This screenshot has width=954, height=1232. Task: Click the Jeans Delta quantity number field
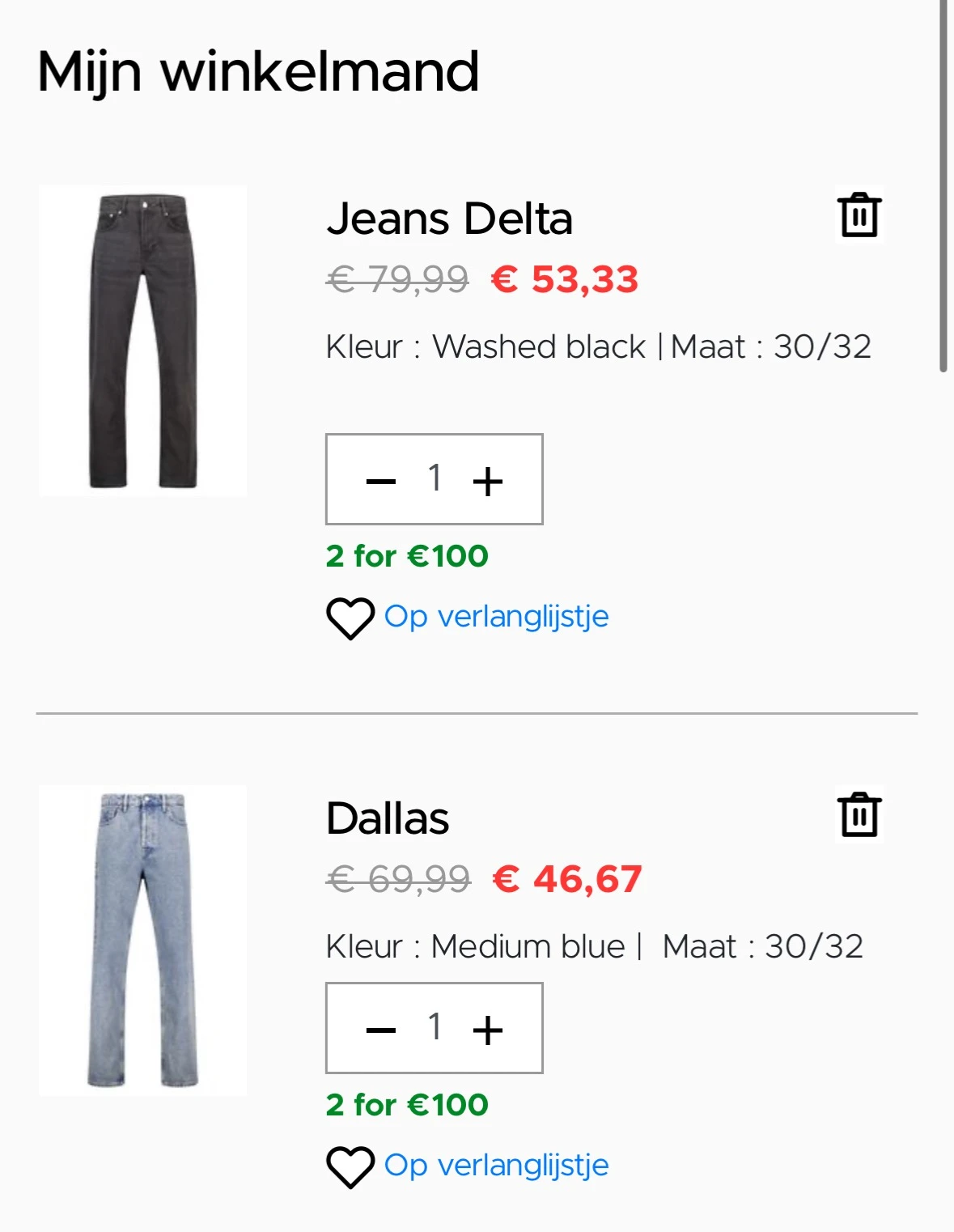(435, 478)
